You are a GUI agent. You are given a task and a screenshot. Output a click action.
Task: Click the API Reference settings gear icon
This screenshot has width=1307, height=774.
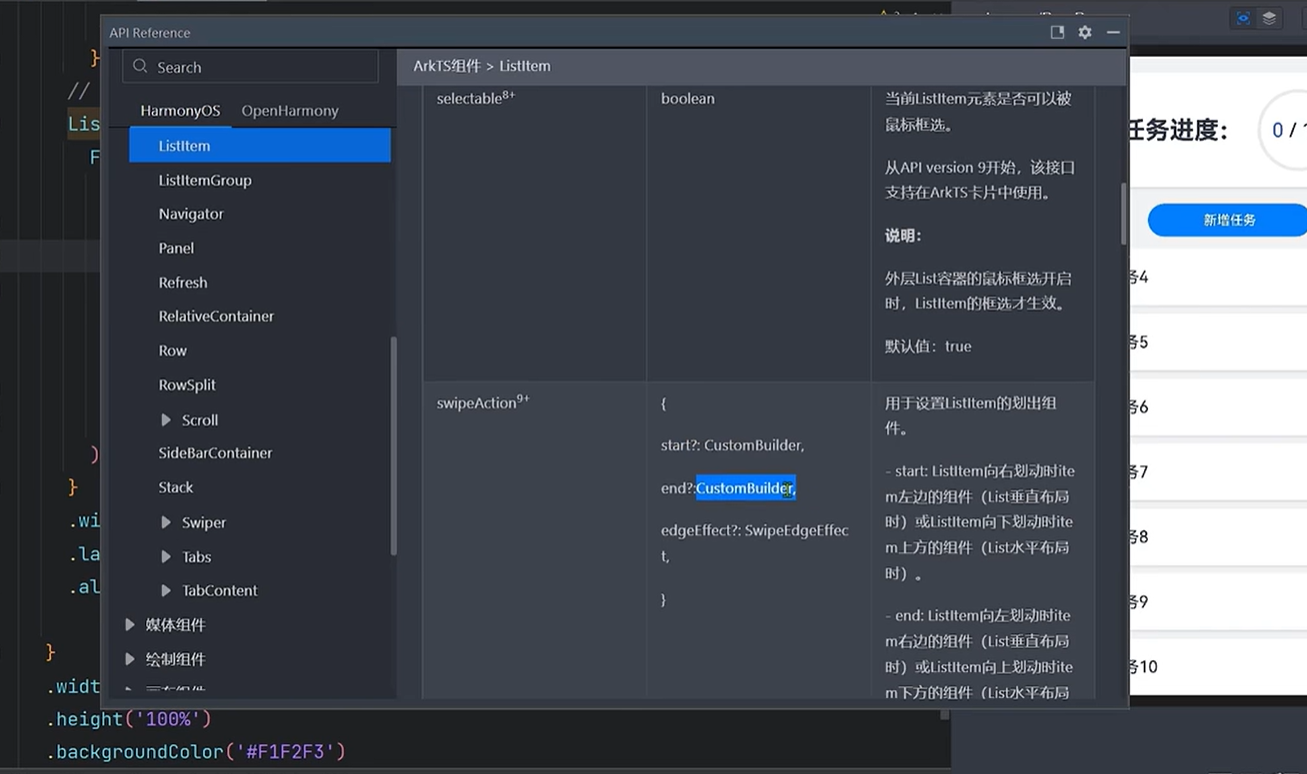1085,33
